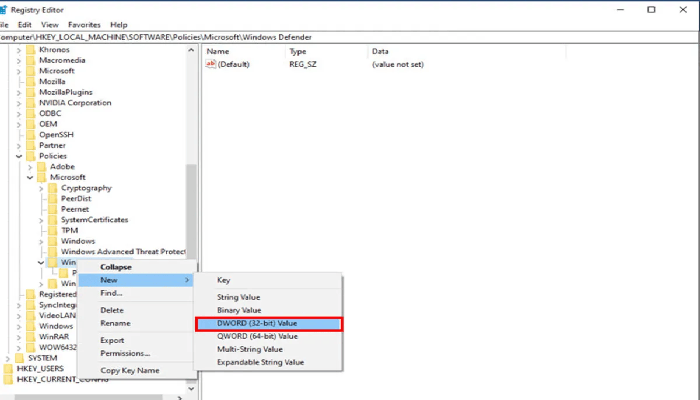Click Copy Key Name in context menu

click(x=130, y=370)
